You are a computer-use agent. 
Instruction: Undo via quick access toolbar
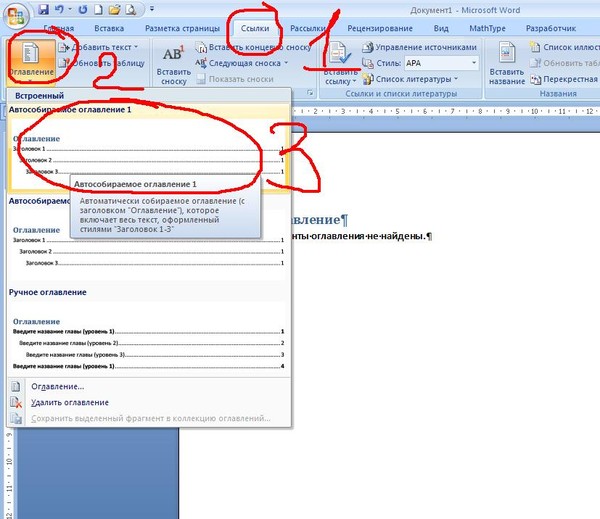pyautogui.click(x=59, y=10)
